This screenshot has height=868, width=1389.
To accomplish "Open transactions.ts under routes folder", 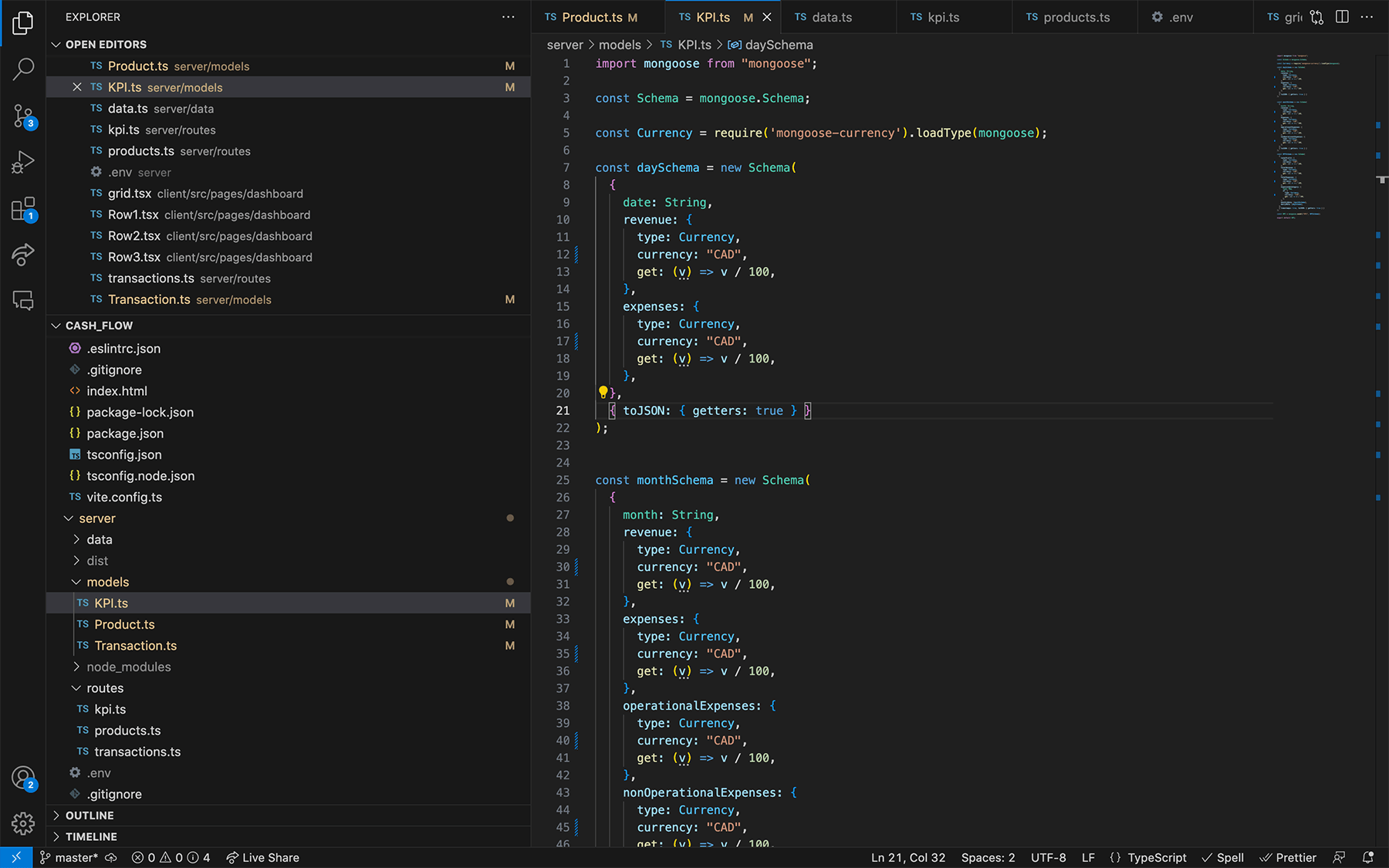I will point(289,751).
